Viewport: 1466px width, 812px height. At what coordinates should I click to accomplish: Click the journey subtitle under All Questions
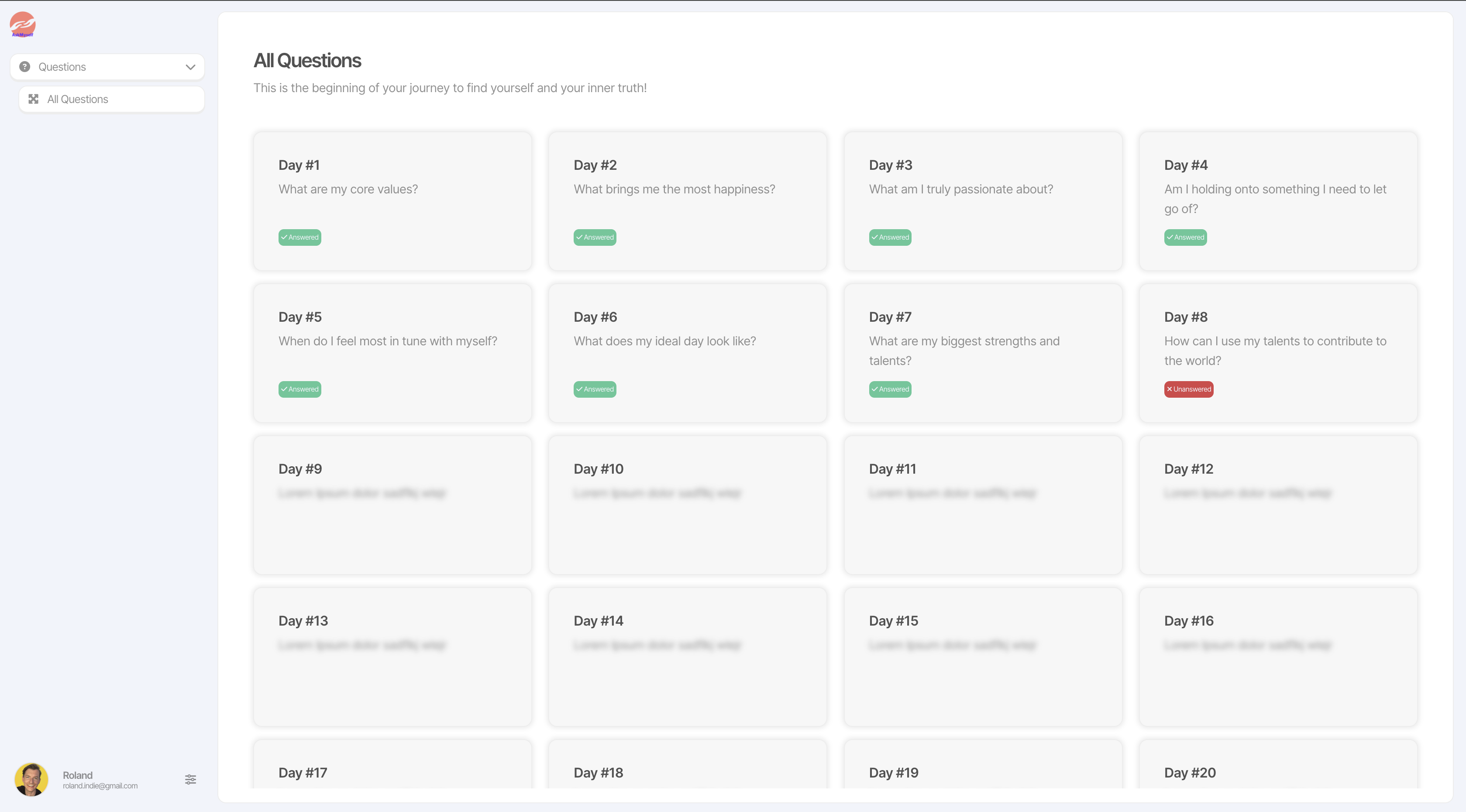coord(450,88)
